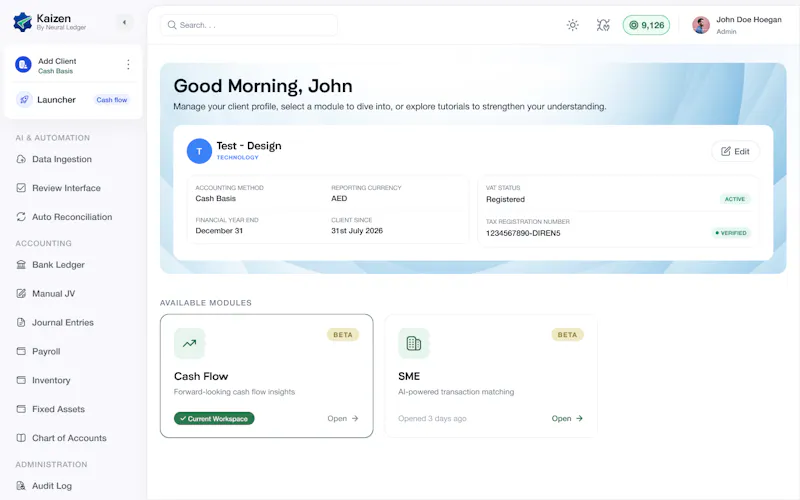Click John Doe Hoegan profile avatar
Image resolution: width=800 pixels, height=500 pixels.
point(701,25)
